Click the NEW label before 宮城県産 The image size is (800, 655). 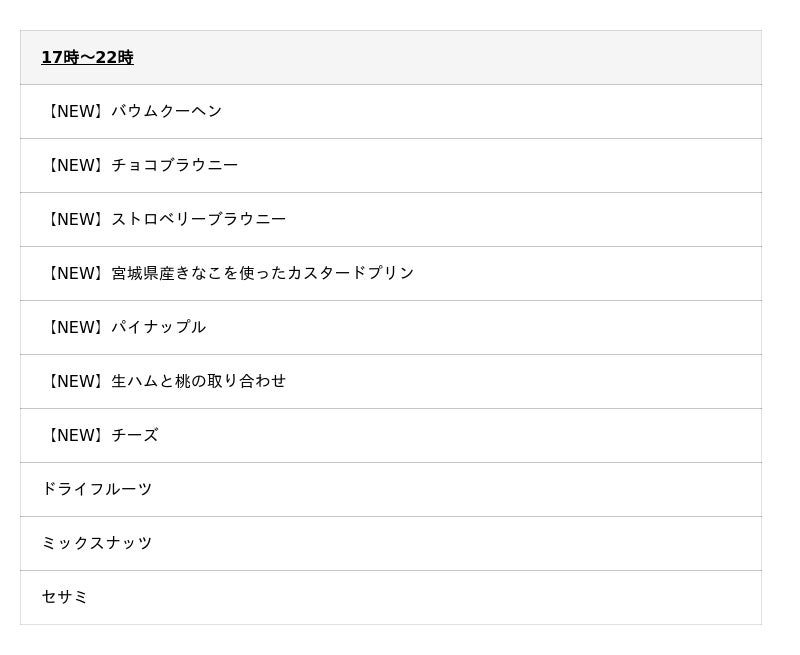tap(75, 273)
